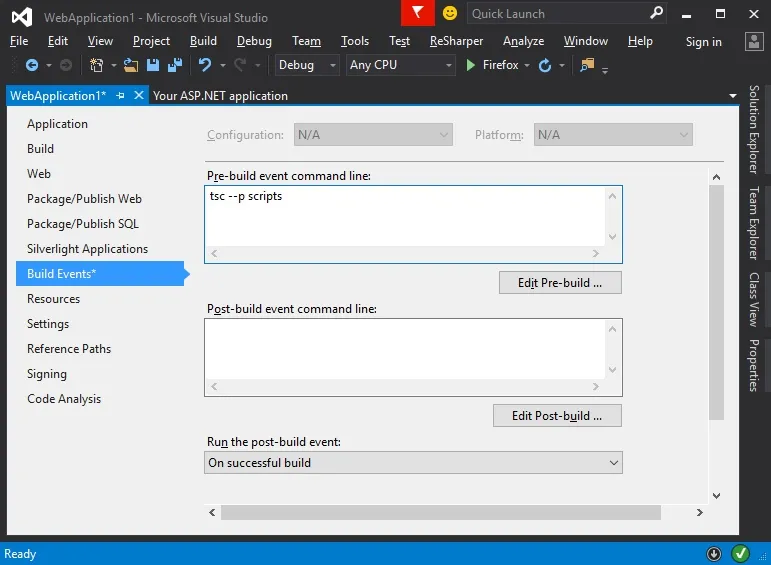771x565 pixels.
Task: Send feedback via the smiley icon
Action: coord(449,13)
